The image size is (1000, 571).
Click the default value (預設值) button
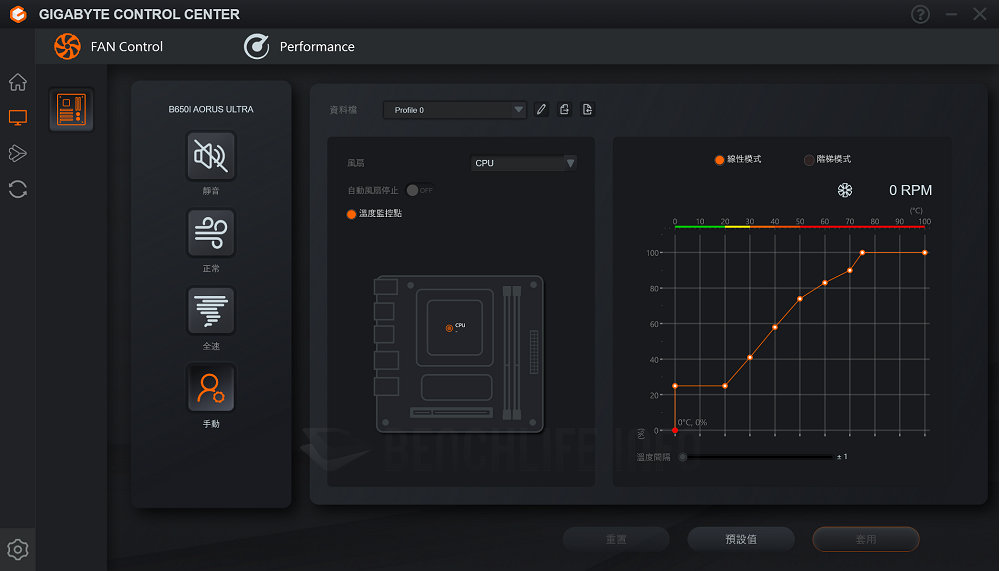tap(741, 539)
